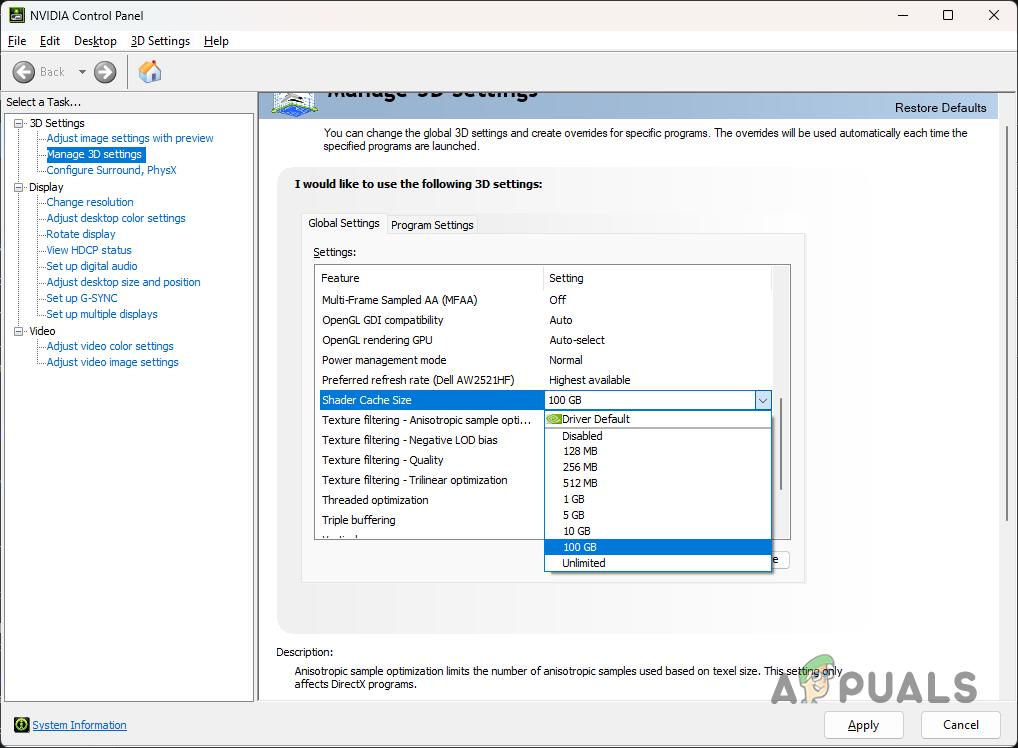Open the System Information link

coord(79,725)
